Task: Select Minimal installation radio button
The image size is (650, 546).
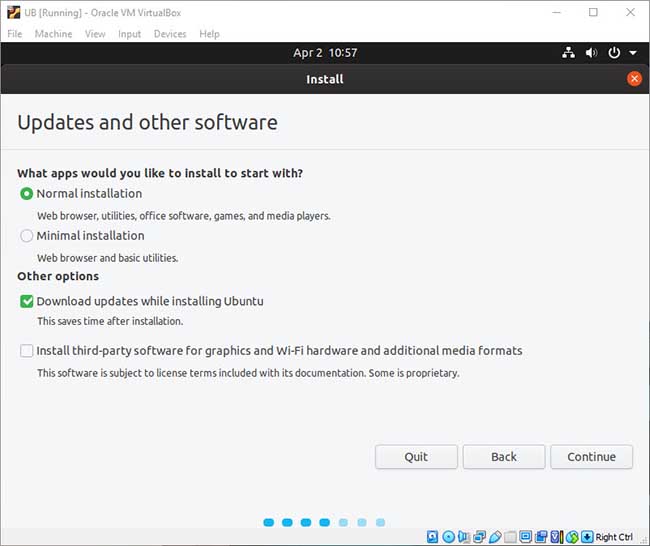Action: [27, 236]
